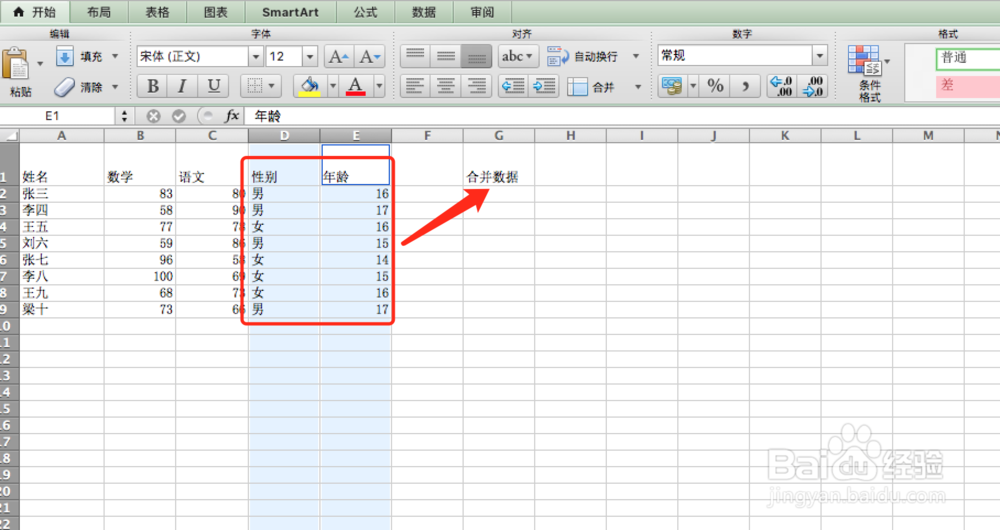Switch to the SmartArt tab
Image resolution: width=1000 pixels, height=530 pixels.
point(290,12)
